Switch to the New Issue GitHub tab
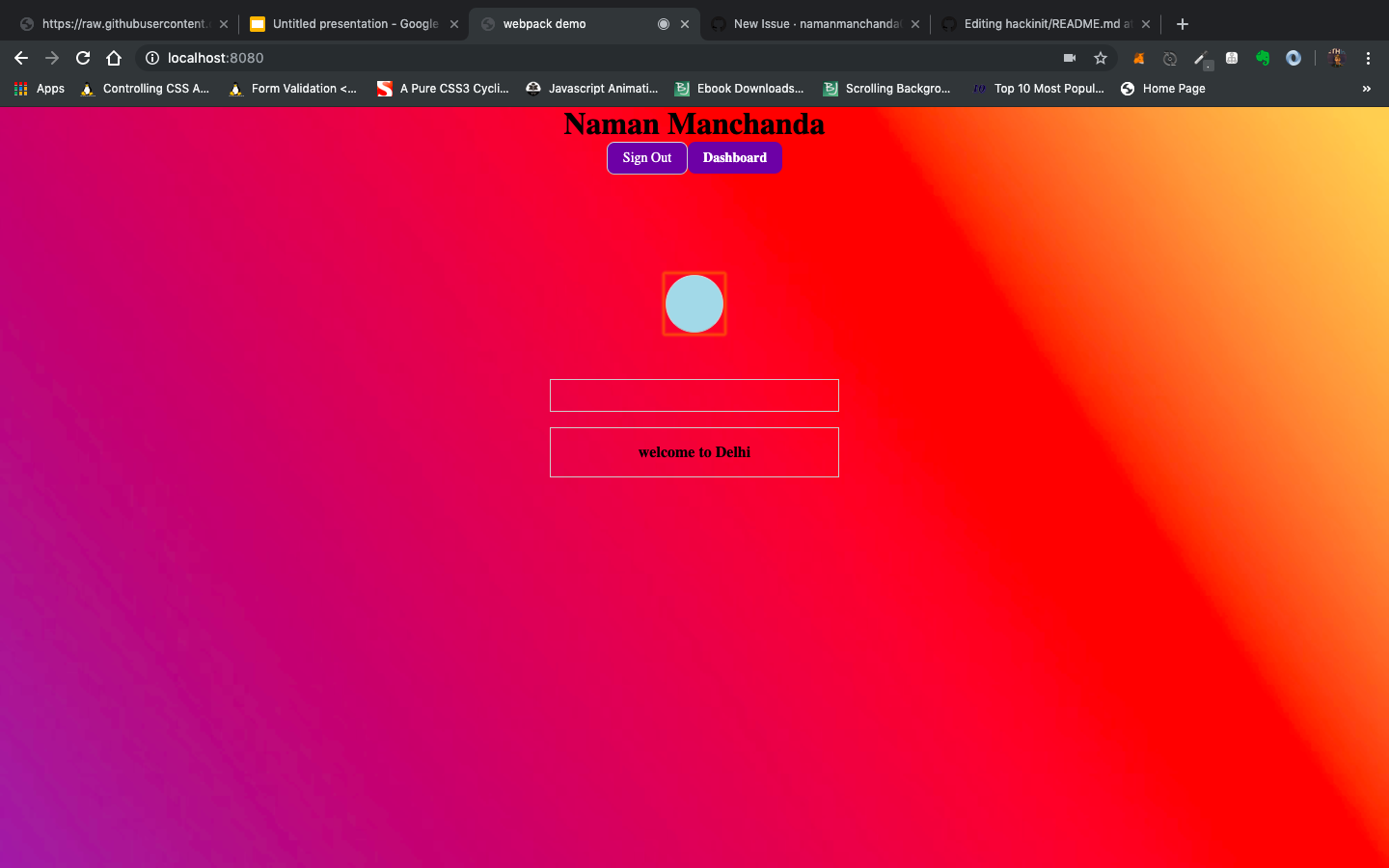This screenshot has width=1389, height=868. [817, 24]
